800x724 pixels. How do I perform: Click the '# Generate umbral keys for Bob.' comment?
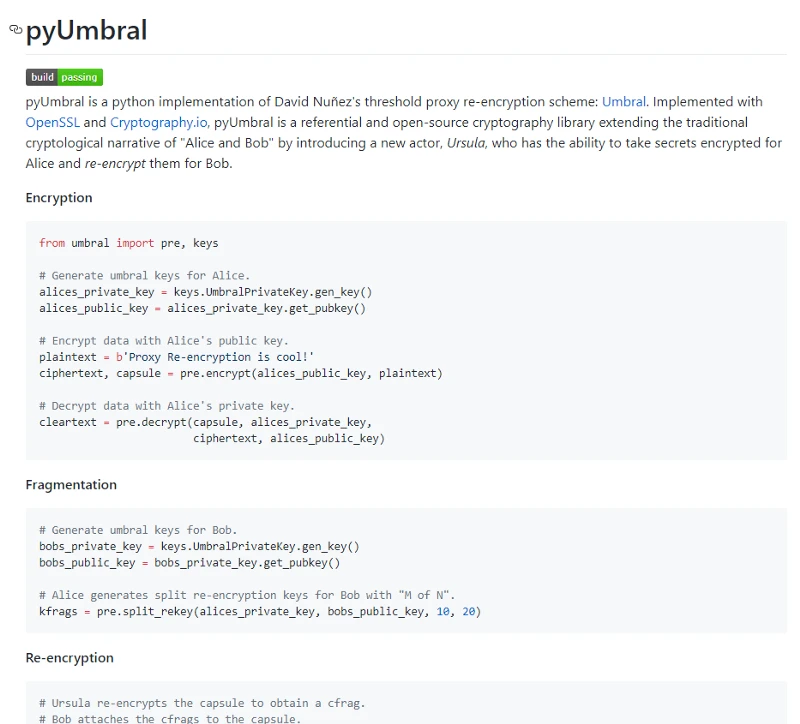coord(138,530)
